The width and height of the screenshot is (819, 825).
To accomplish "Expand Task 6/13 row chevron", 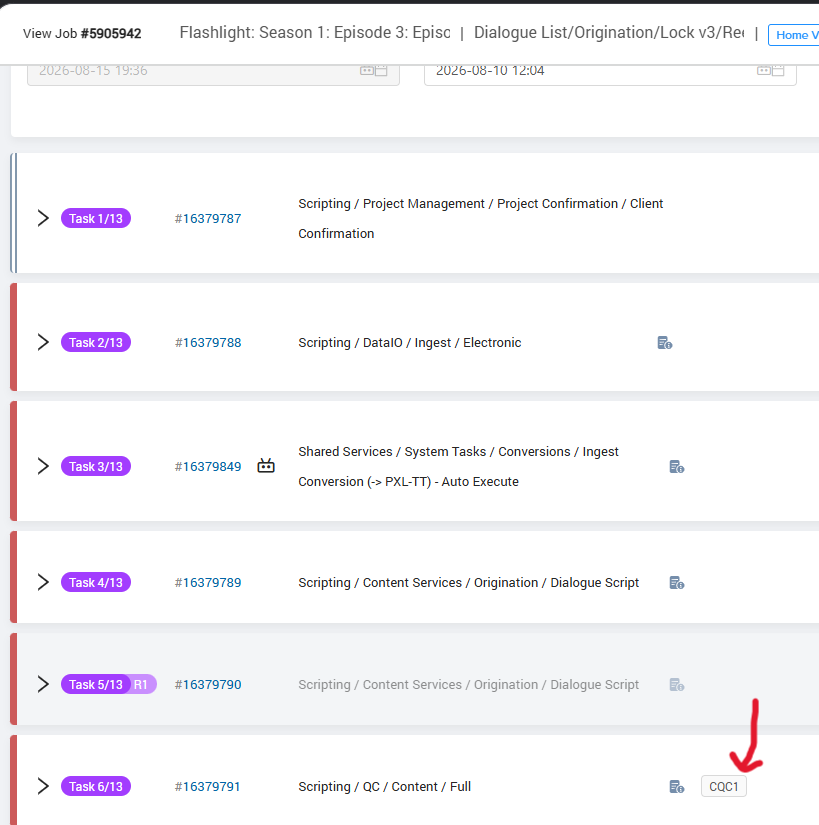I will [43, 786].
